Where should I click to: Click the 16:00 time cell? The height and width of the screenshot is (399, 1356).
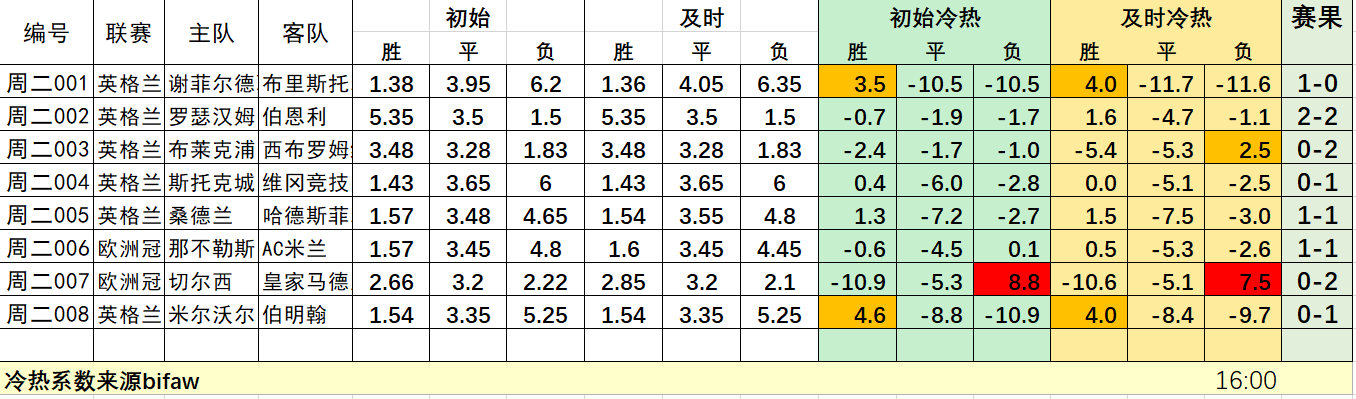1244,380
